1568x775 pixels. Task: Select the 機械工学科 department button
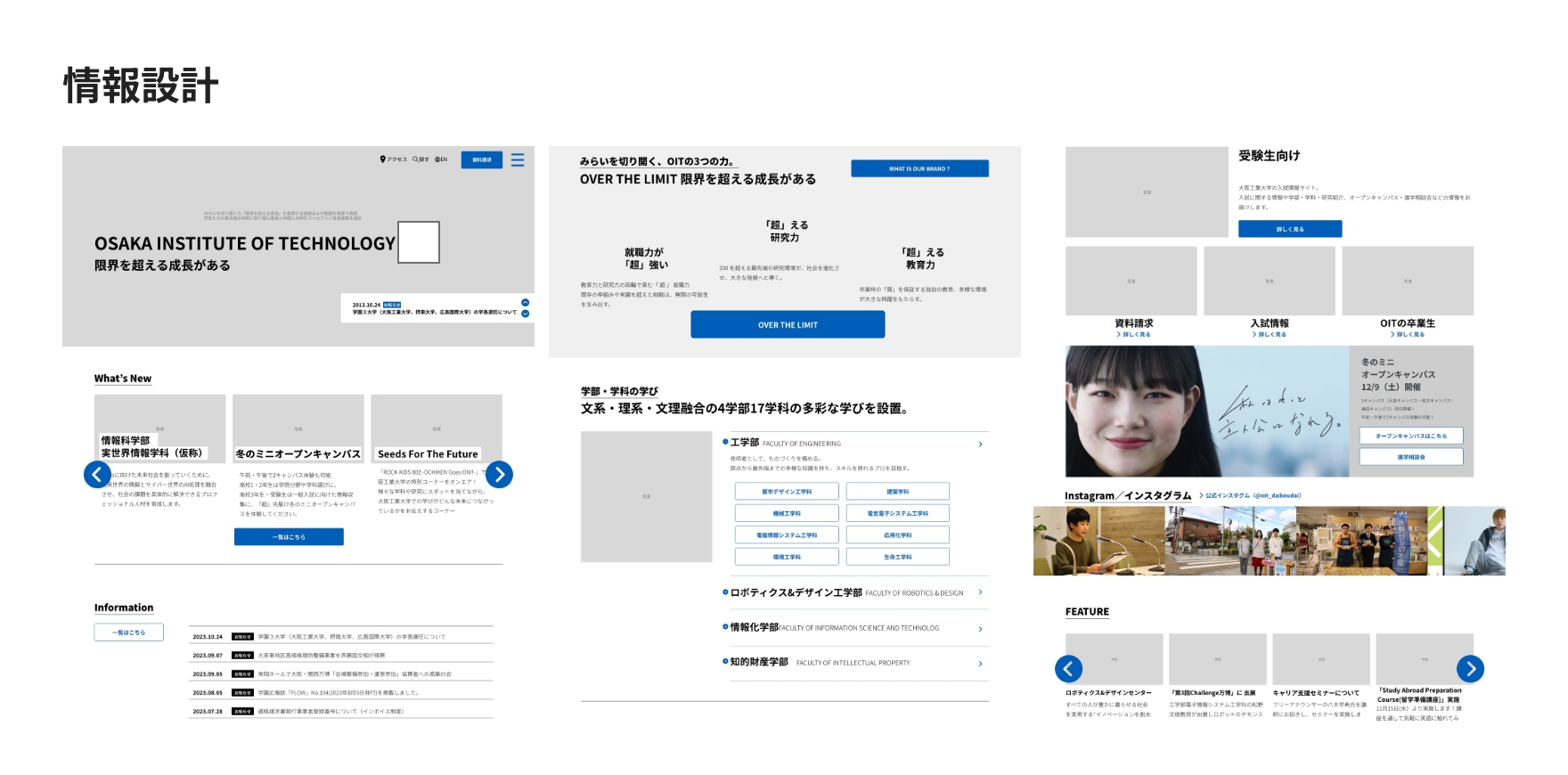pyautogui.click(x=787, y=513)
